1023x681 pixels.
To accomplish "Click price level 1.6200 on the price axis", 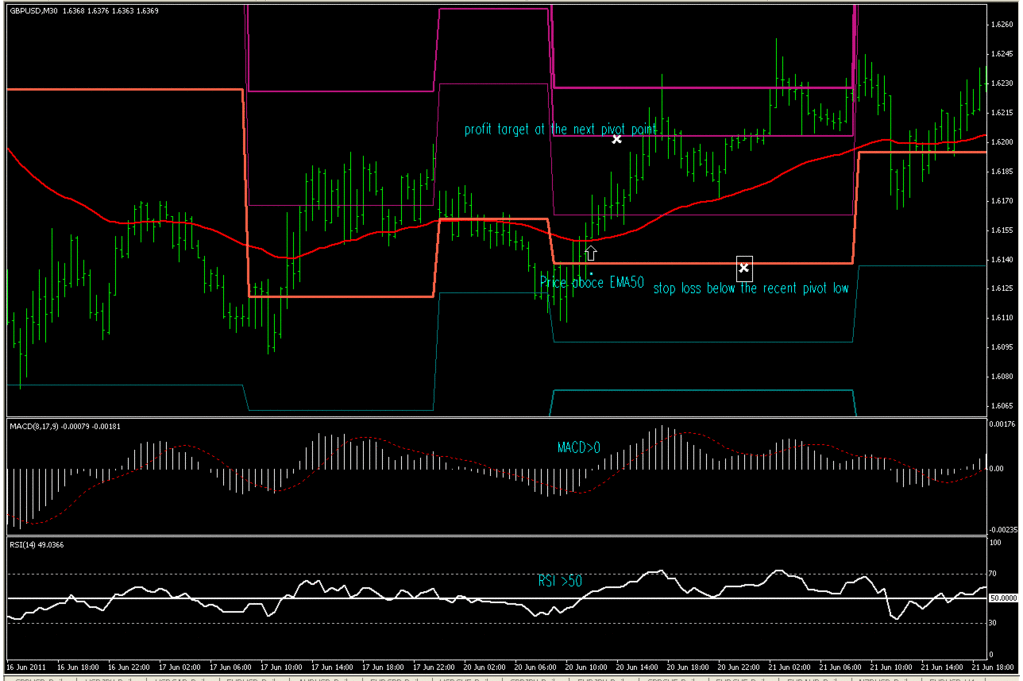I will tap(1001, 142).
